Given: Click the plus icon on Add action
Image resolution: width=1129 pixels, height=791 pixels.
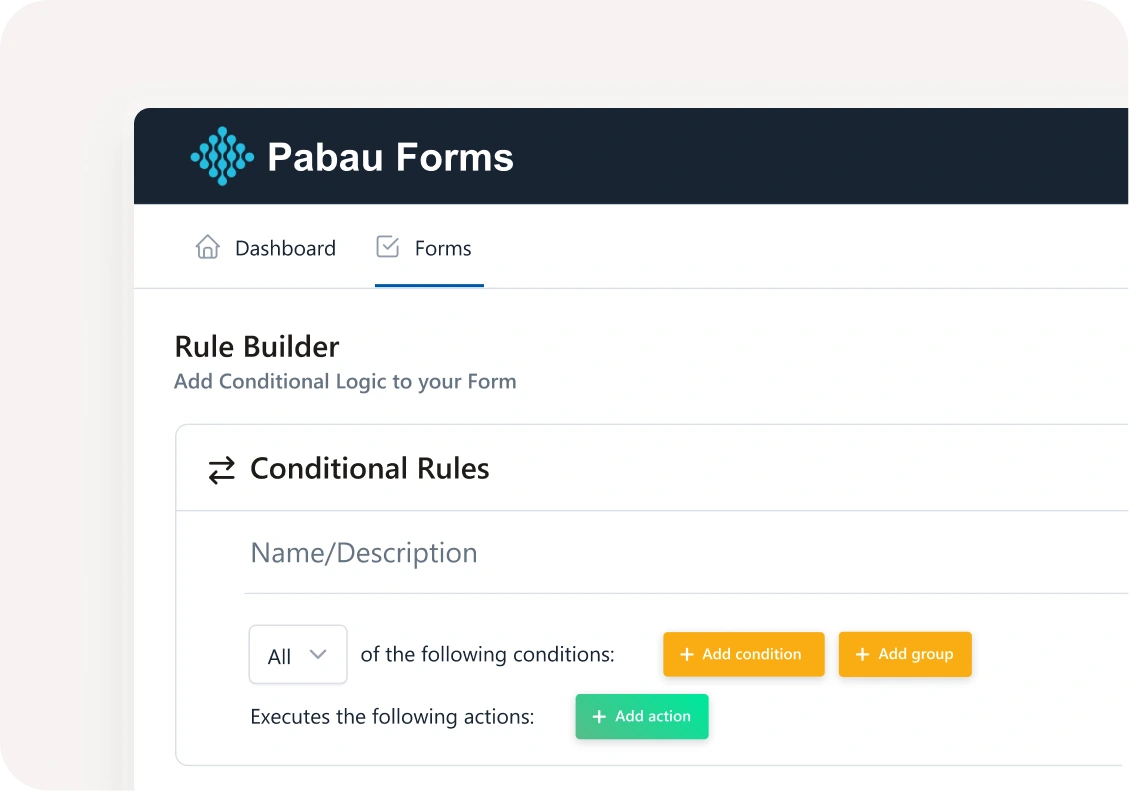Looking at the screenshot, I should 599,717.
